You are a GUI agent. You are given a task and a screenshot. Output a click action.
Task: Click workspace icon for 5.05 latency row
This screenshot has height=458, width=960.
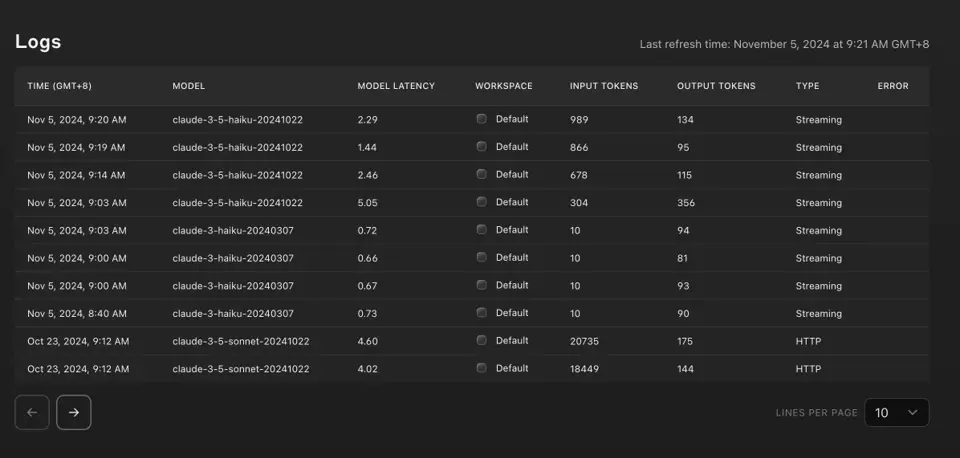[482, 201]
